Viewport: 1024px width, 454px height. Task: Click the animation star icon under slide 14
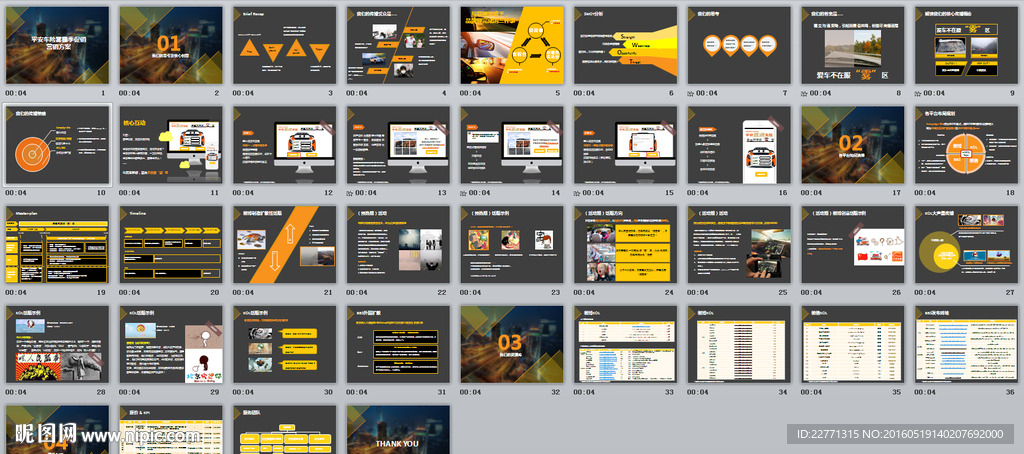click(x=464, y=193)
